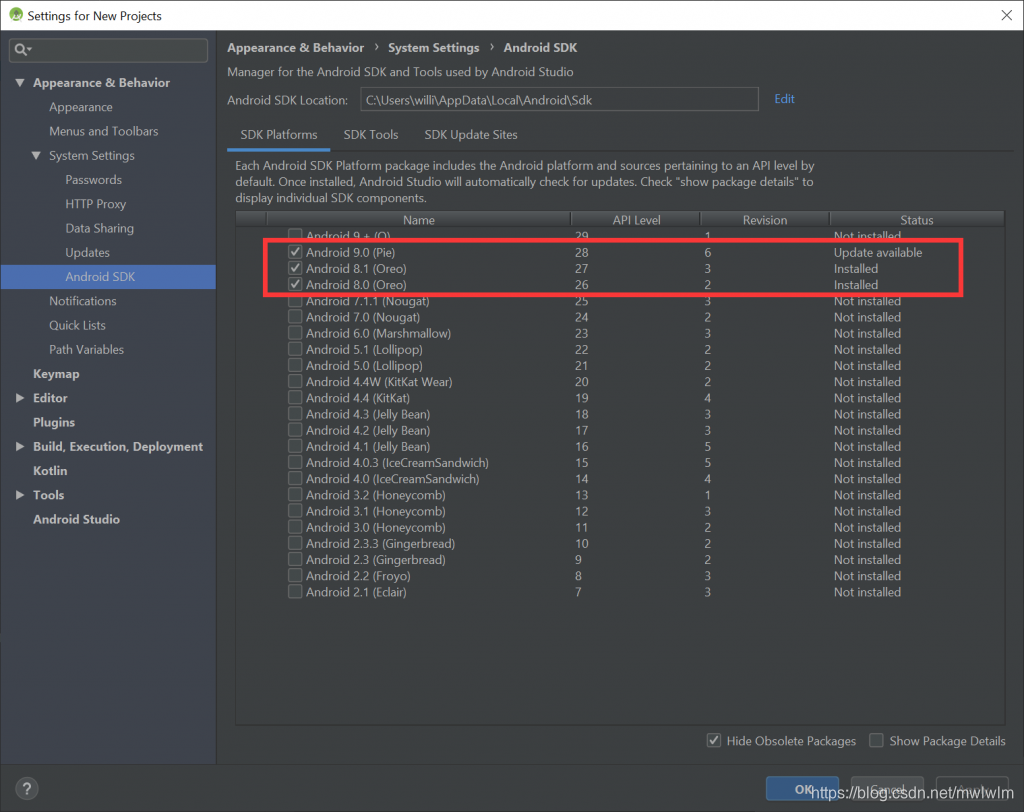Open Data Sharing settings page
Viewport: 1024px width, 812px height.
[x=99, y=228]
